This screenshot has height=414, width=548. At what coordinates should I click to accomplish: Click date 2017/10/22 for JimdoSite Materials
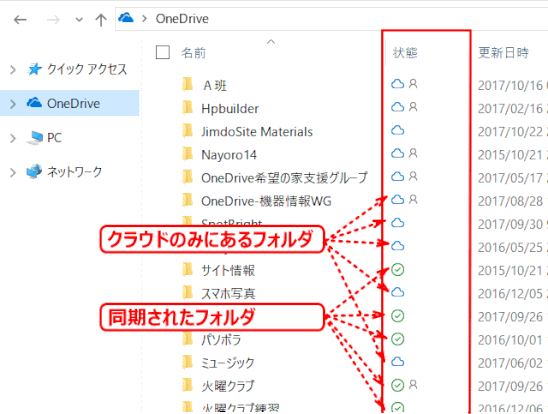pyautogui.click(x=510, y=132)
